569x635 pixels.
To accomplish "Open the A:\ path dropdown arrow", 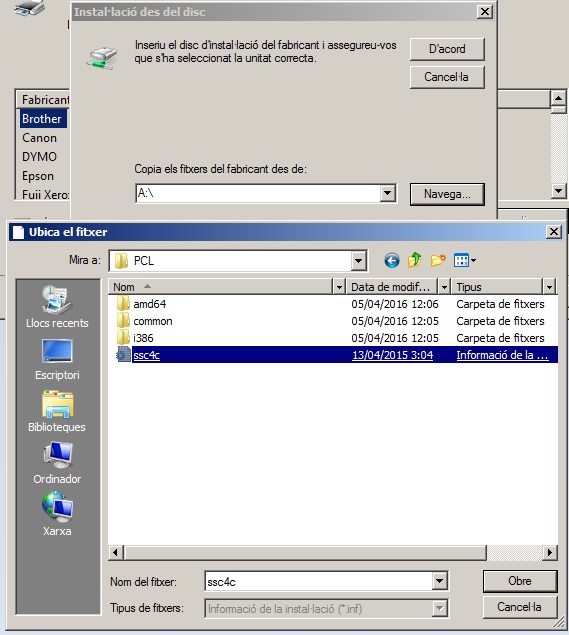I will 388,193.
